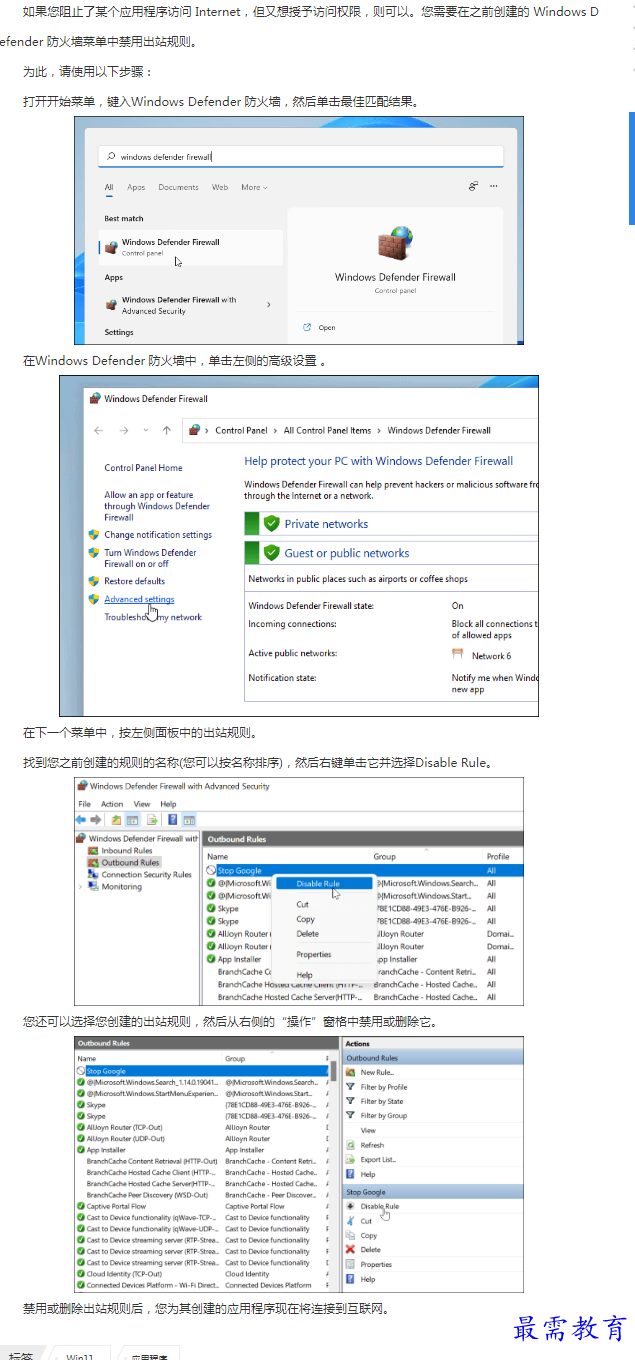This screenshot has height=1360, width=635.
Task: Open the Action menu in Advanced Security window
Action: pyautogui.click(x=112, y=804)
